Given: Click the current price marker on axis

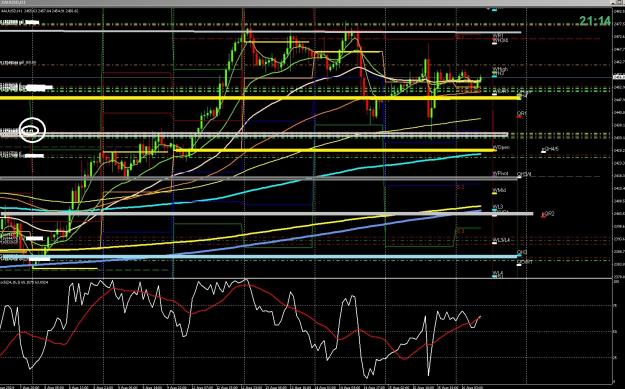Looking at the screenshot, I should pyautogui.click(x=620, y=77).
